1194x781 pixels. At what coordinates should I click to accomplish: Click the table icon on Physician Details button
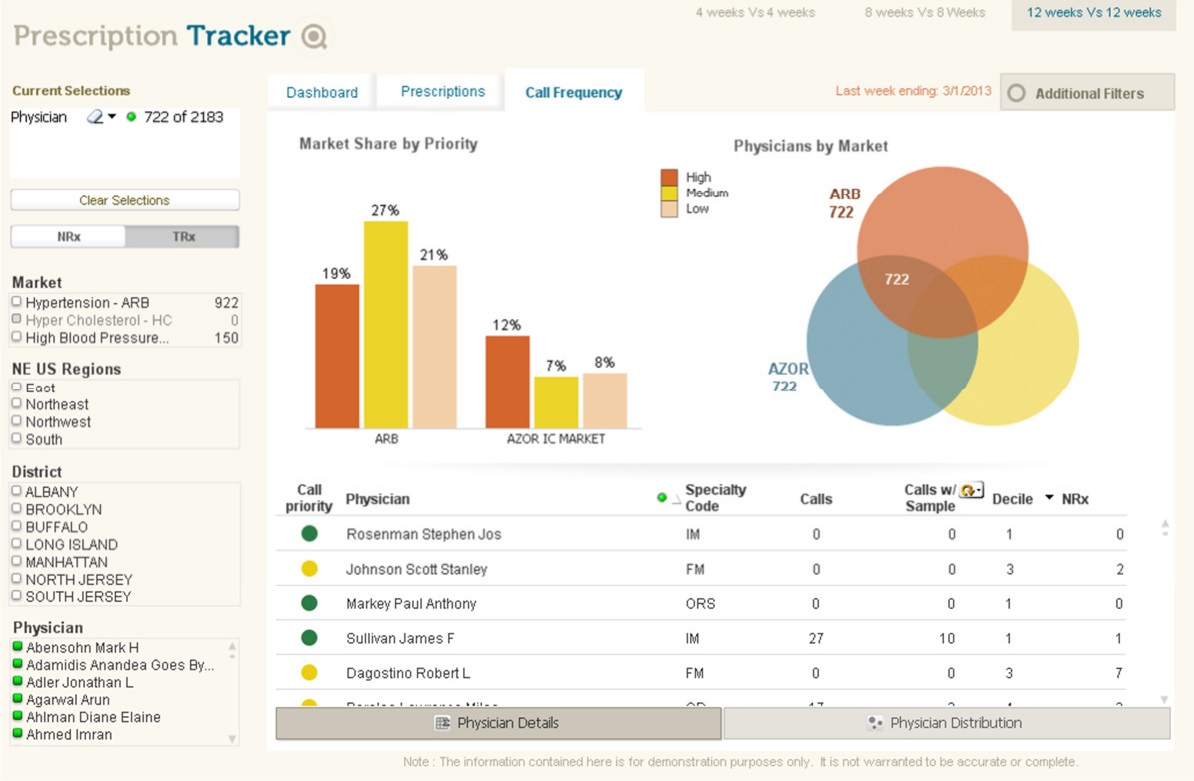pyautogui.click(x=442, y=723)
